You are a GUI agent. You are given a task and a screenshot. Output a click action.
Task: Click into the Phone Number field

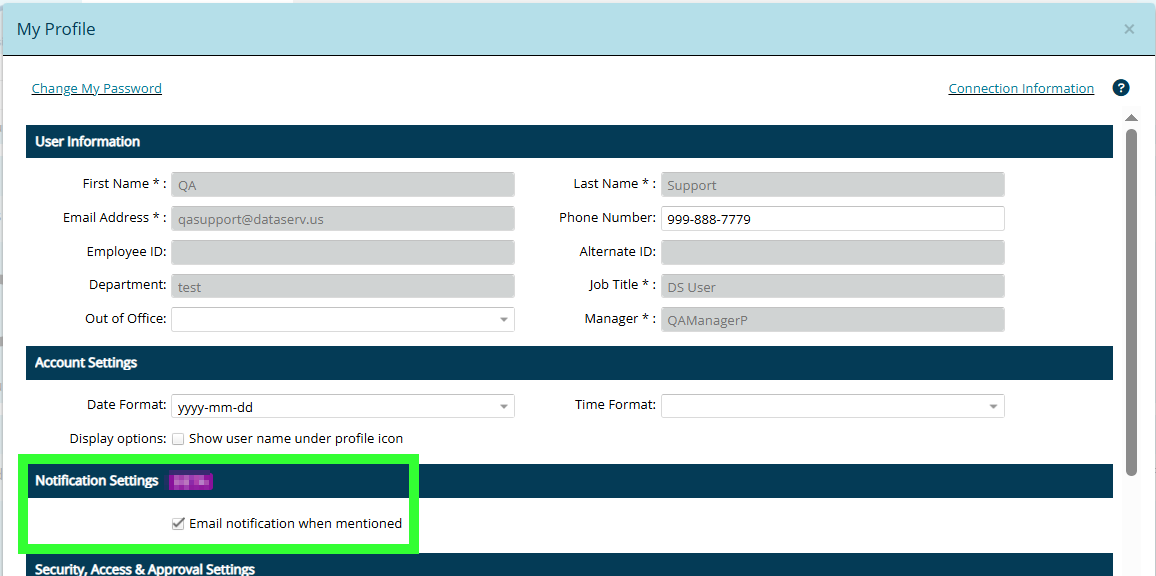click(832, 219)
